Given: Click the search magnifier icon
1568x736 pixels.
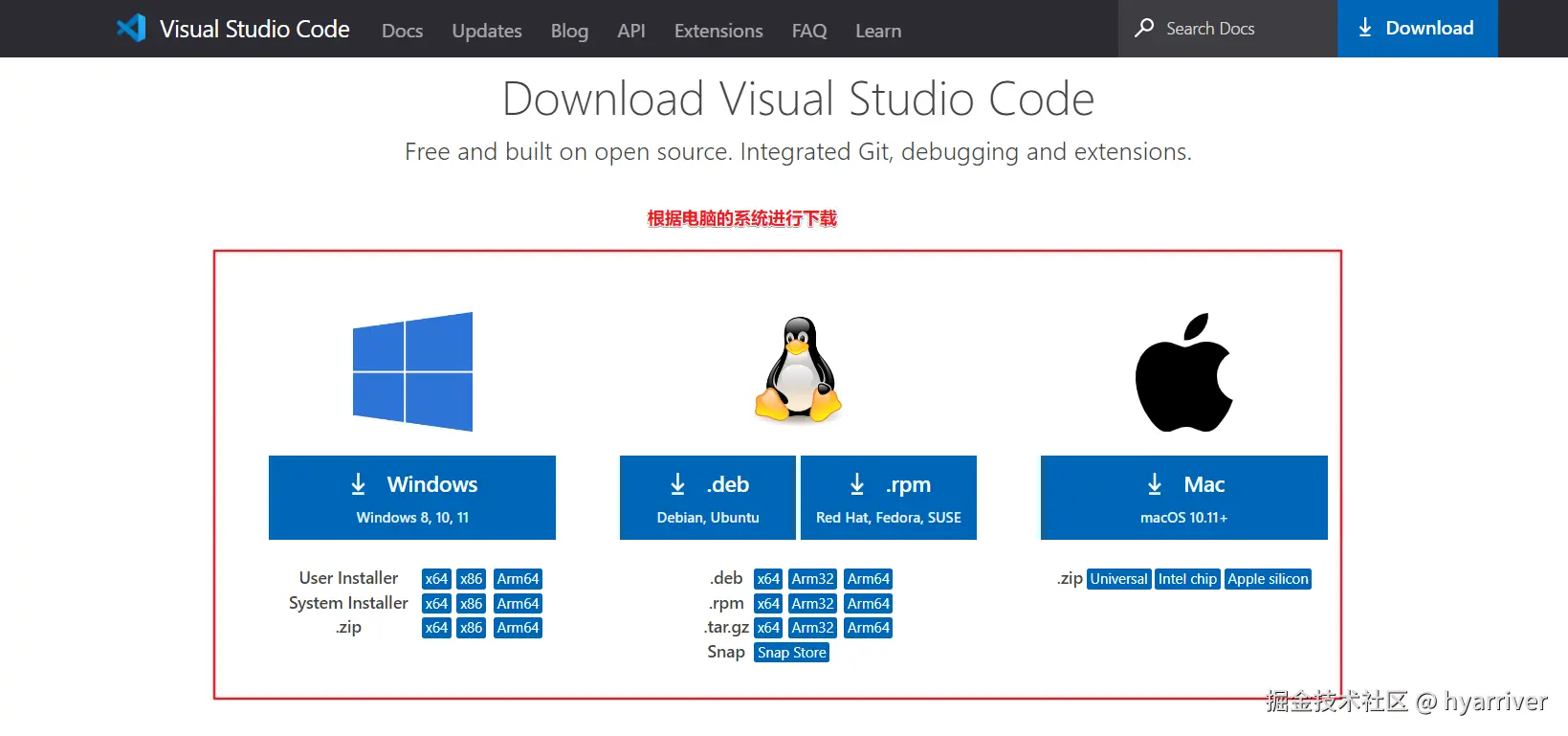Looking at the screenshot, I should point(1144,28).
